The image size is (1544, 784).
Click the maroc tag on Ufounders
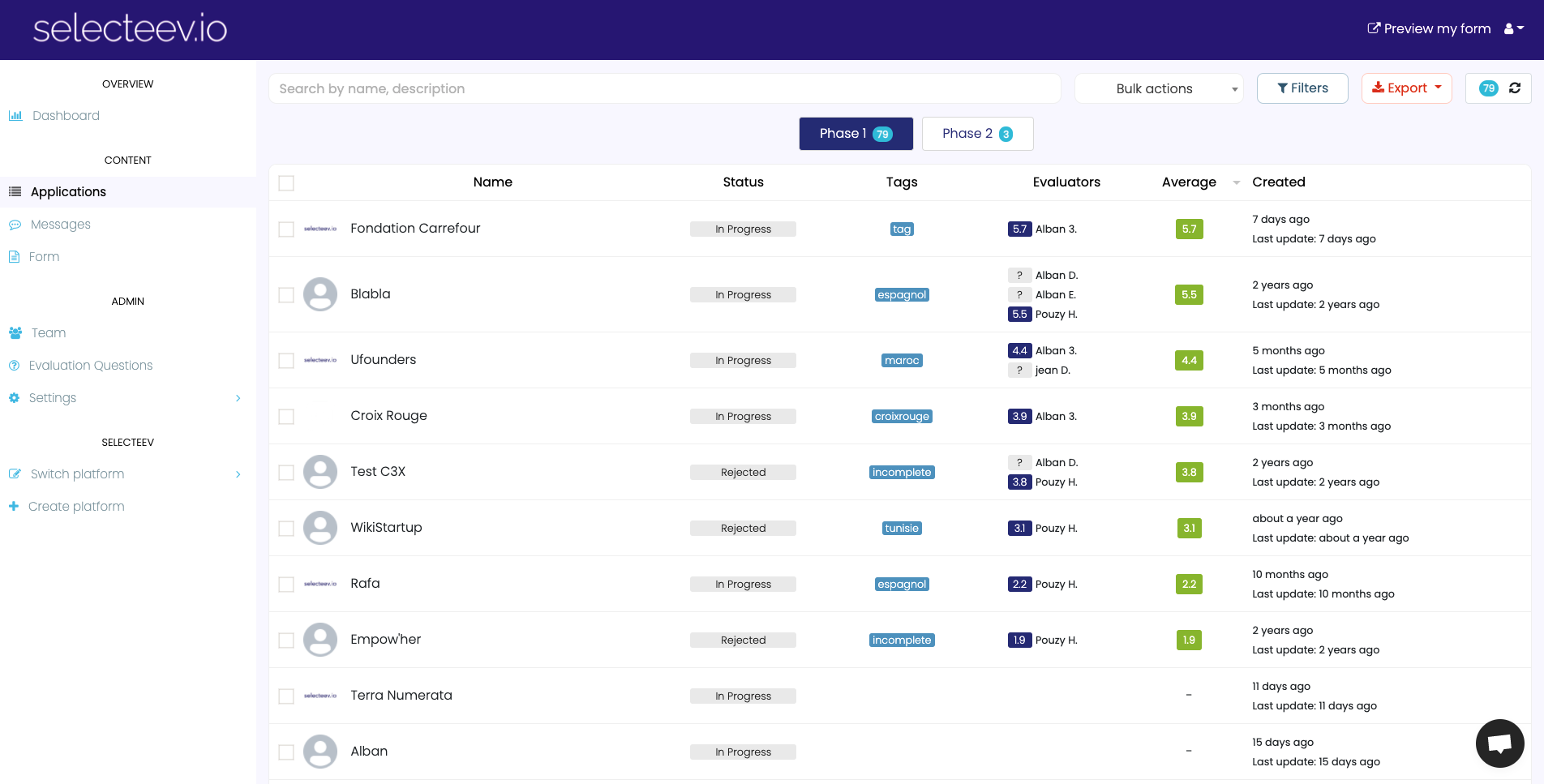(x=902, y=361)
